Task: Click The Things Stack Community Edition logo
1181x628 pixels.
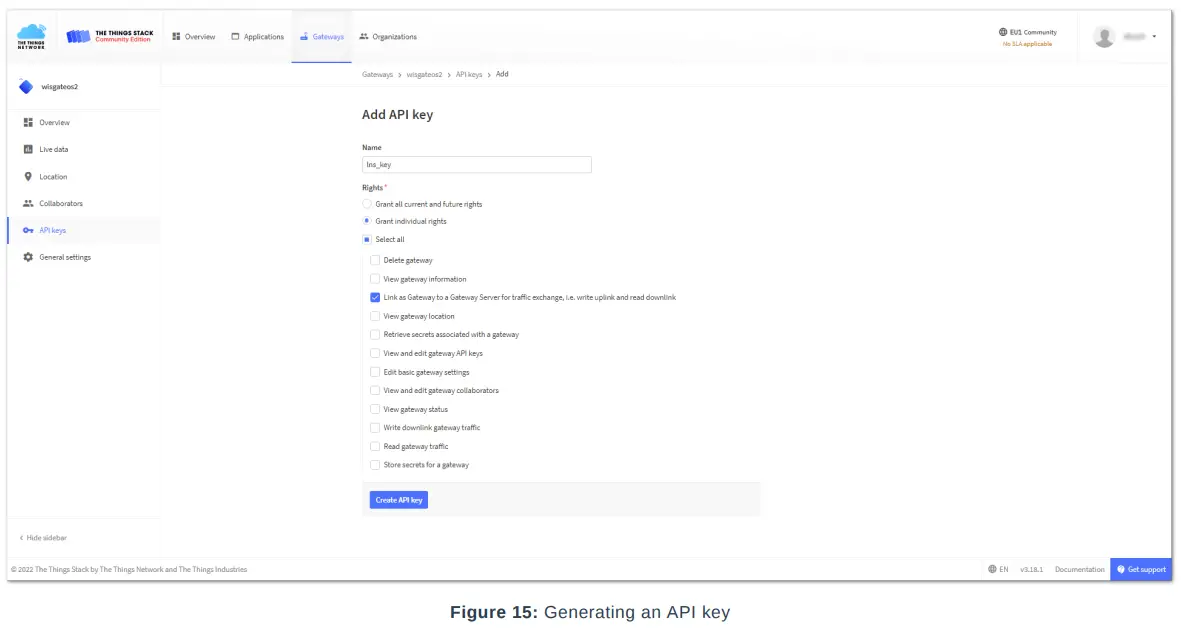Action: click(110, 36)
